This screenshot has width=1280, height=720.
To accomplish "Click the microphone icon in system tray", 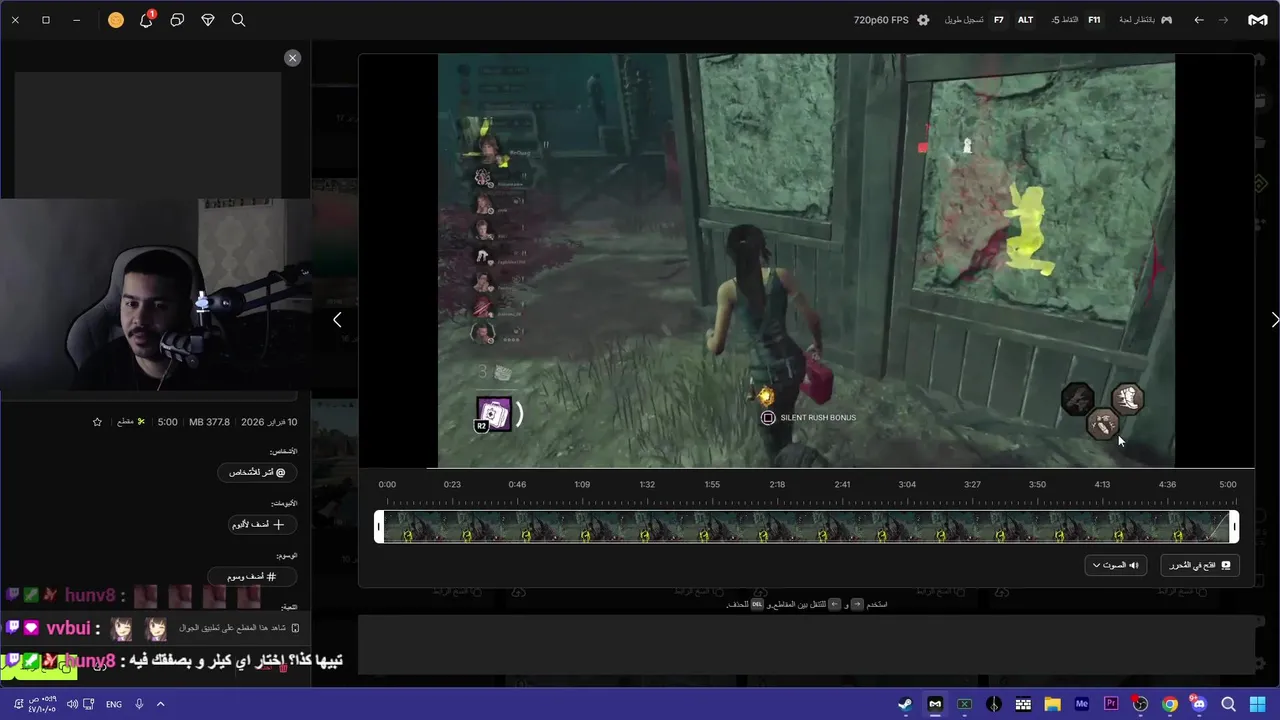I will (139, 704).
